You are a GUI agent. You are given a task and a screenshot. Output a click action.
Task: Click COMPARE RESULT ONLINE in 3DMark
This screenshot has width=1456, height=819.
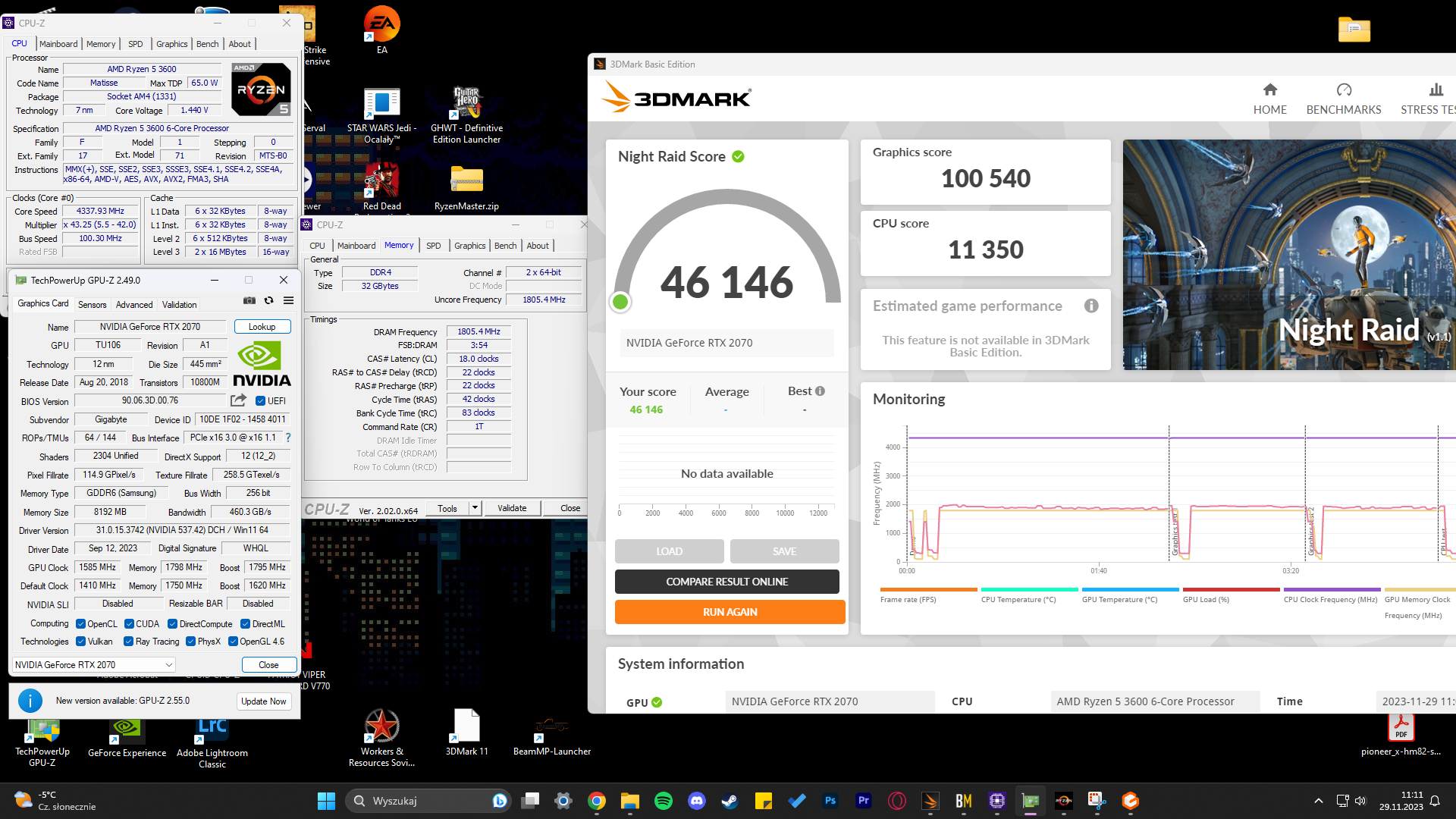pyautogui.click(x=726, y=582)
